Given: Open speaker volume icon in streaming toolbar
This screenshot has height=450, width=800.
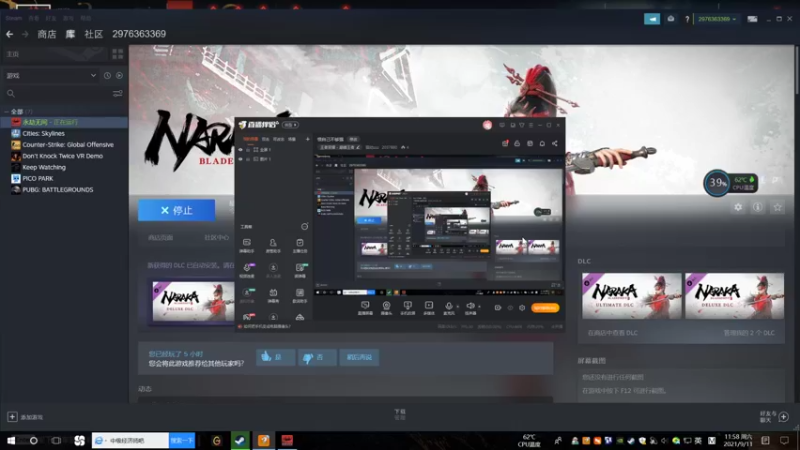Looking at the screenshot, I should [470, 308].
